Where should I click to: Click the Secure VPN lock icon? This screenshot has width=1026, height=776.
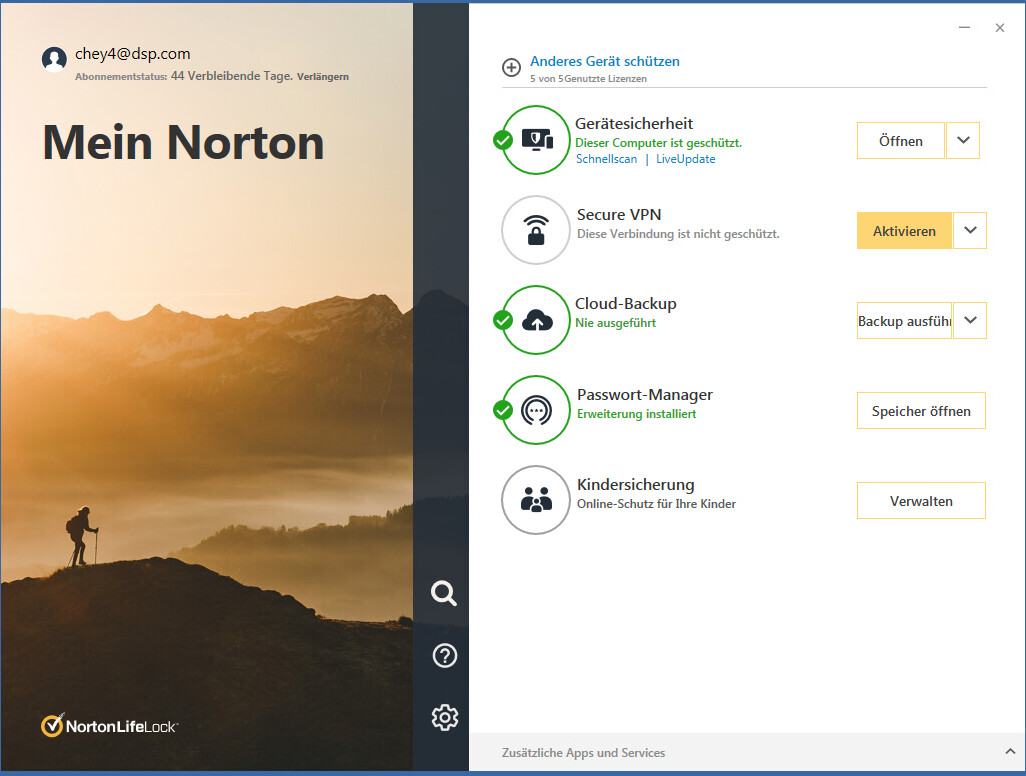tap(536, 230)
